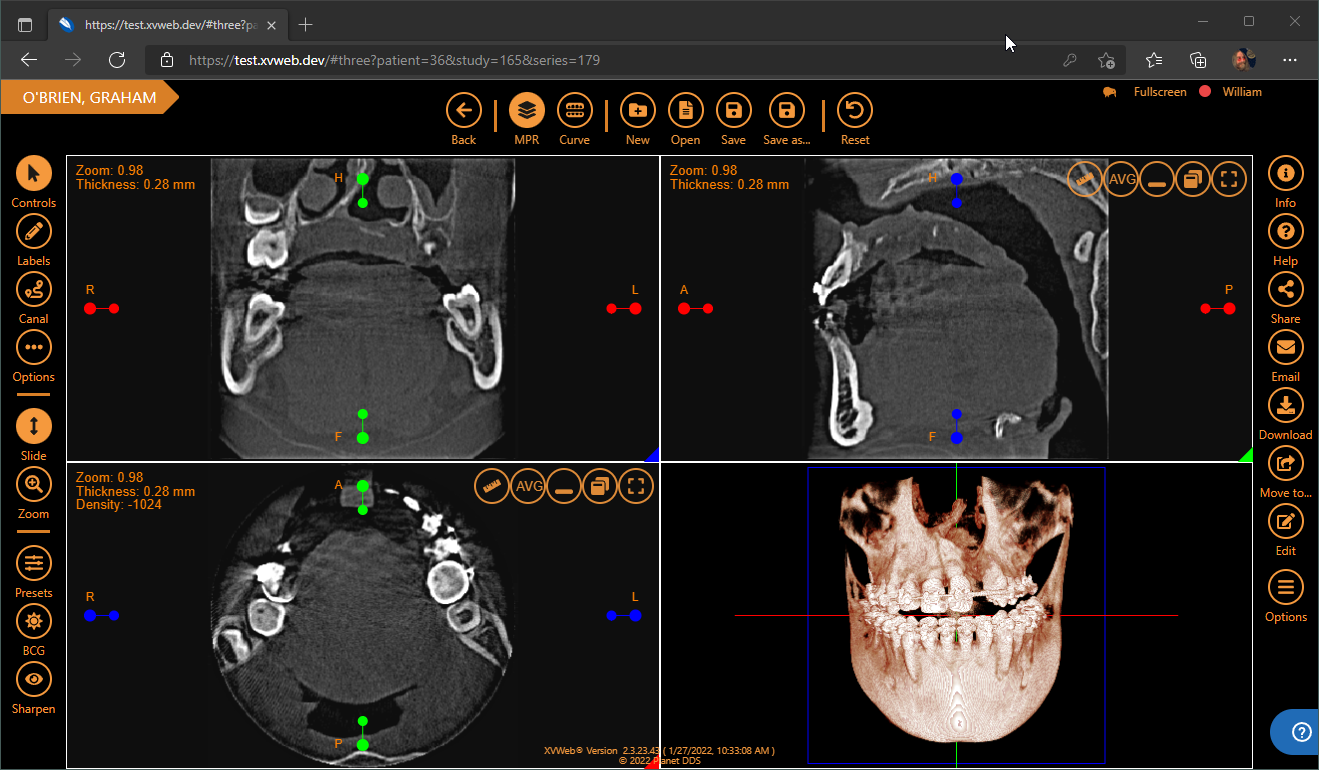
Task: Activate the Slide adjustment control
Action: point(33,427)
